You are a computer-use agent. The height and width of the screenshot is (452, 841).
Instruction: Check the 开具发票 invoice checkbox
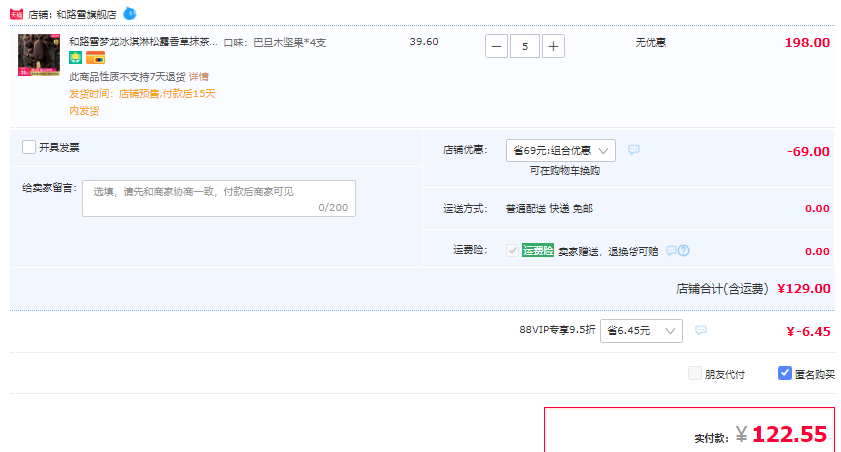pos(29,147)
